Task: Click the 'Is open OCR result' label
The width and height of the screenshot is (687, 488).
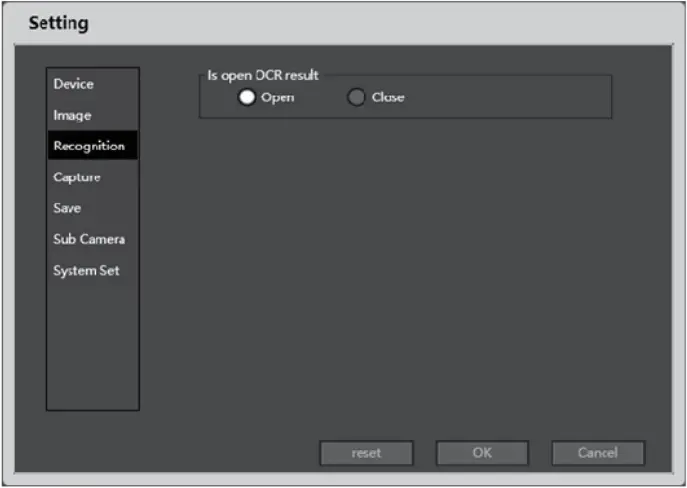Action: (x=263, y=75)
